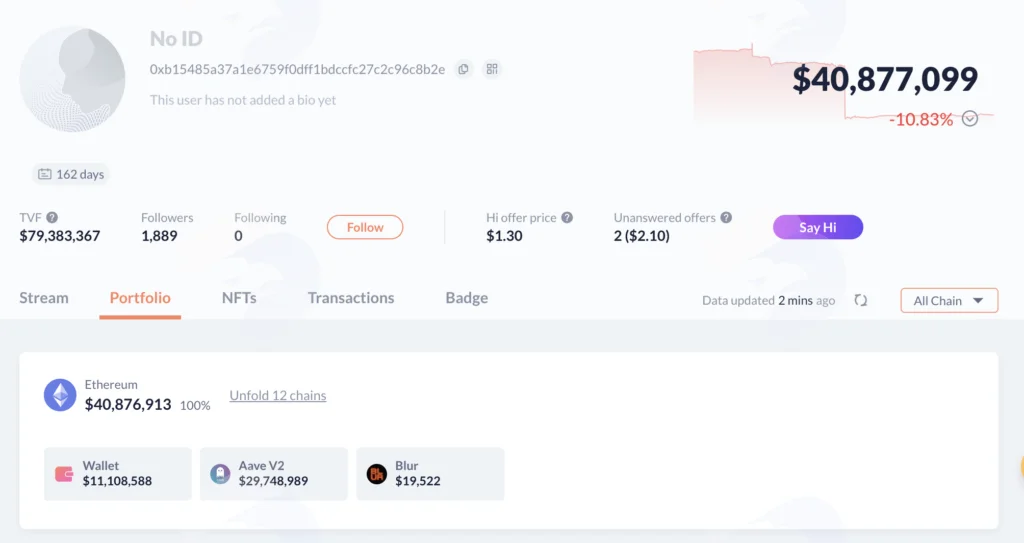Open the Aave V2 protocol icon
The height and width of the screenshot is (543, 1024).
click(220, 474)
